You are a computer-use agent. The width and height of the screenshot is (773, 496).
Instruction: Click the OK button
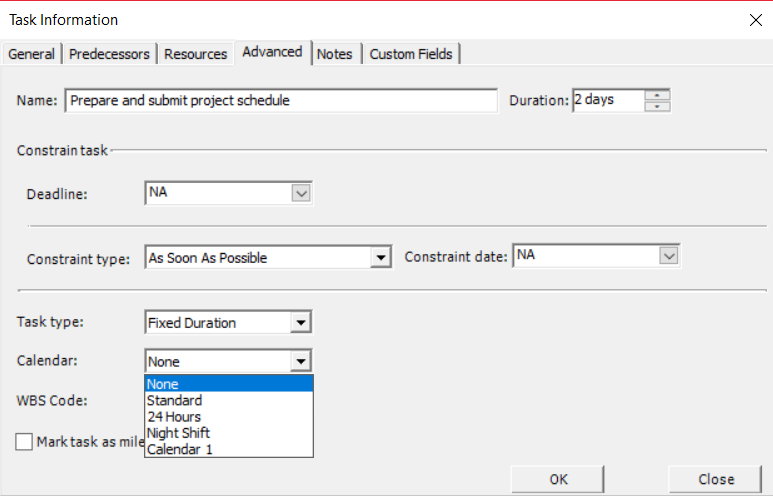pos(558,479)
